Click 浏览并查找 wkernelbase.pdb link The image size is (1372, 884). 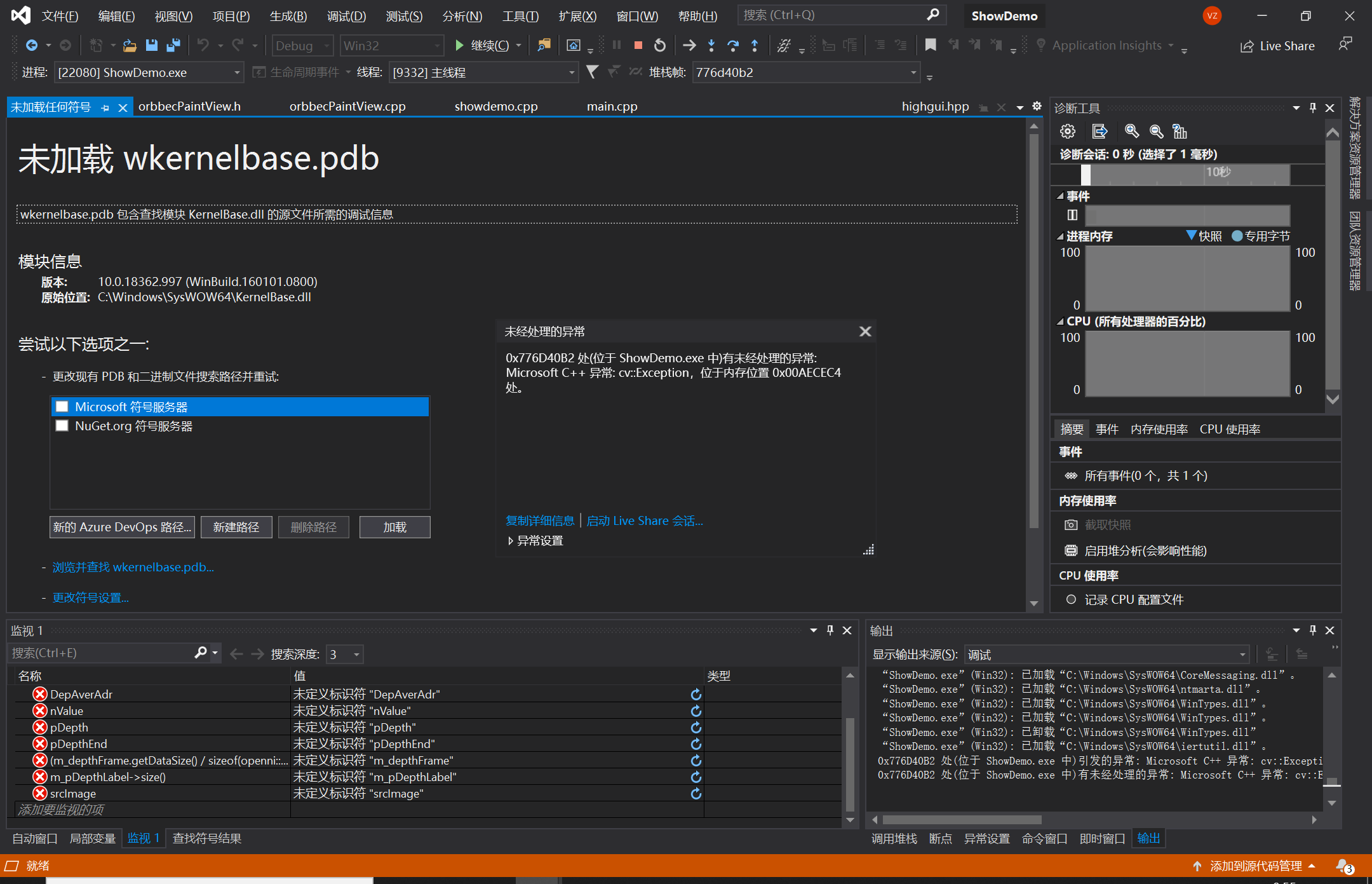coord(132,567)
